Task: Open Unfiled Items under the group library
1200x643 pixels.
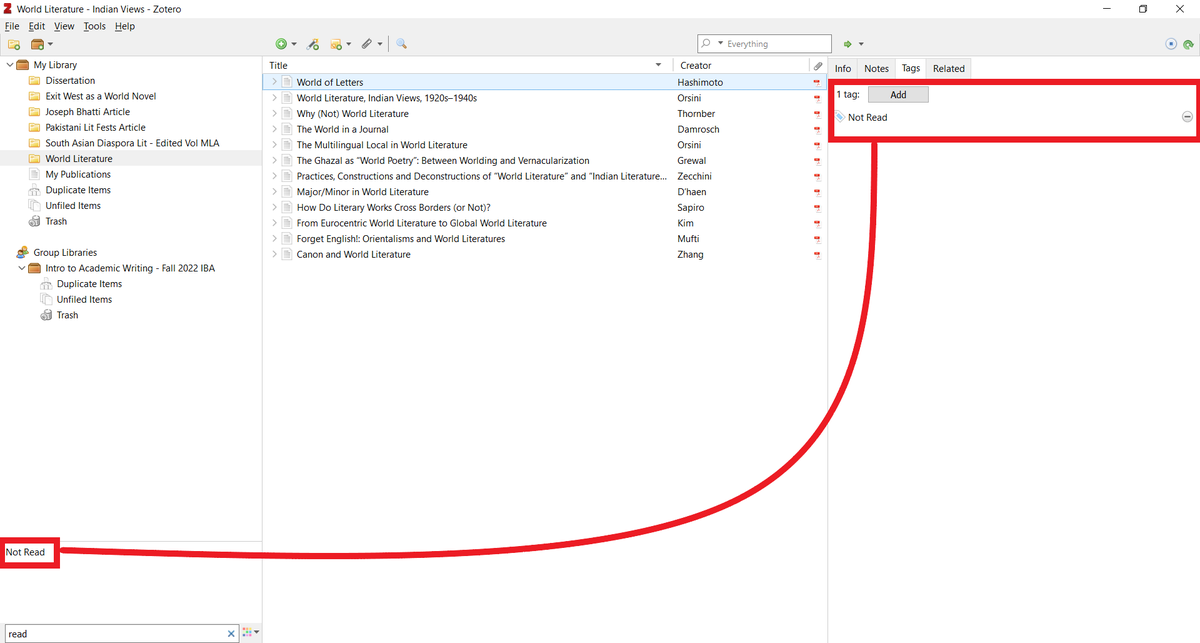Action: pyautogui.click(x=84, y=299)
